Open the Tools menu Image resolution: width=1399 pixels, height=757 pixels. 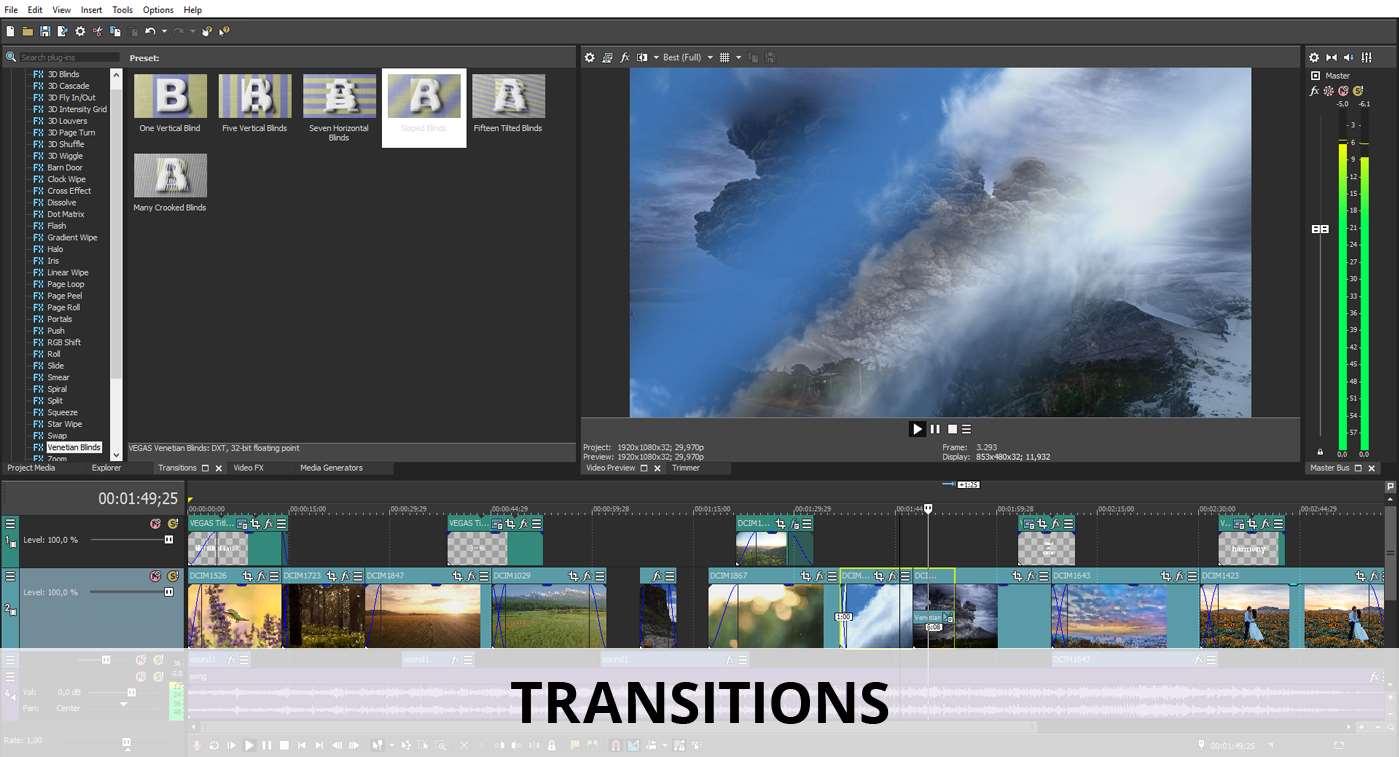click(x=122, y=9)
